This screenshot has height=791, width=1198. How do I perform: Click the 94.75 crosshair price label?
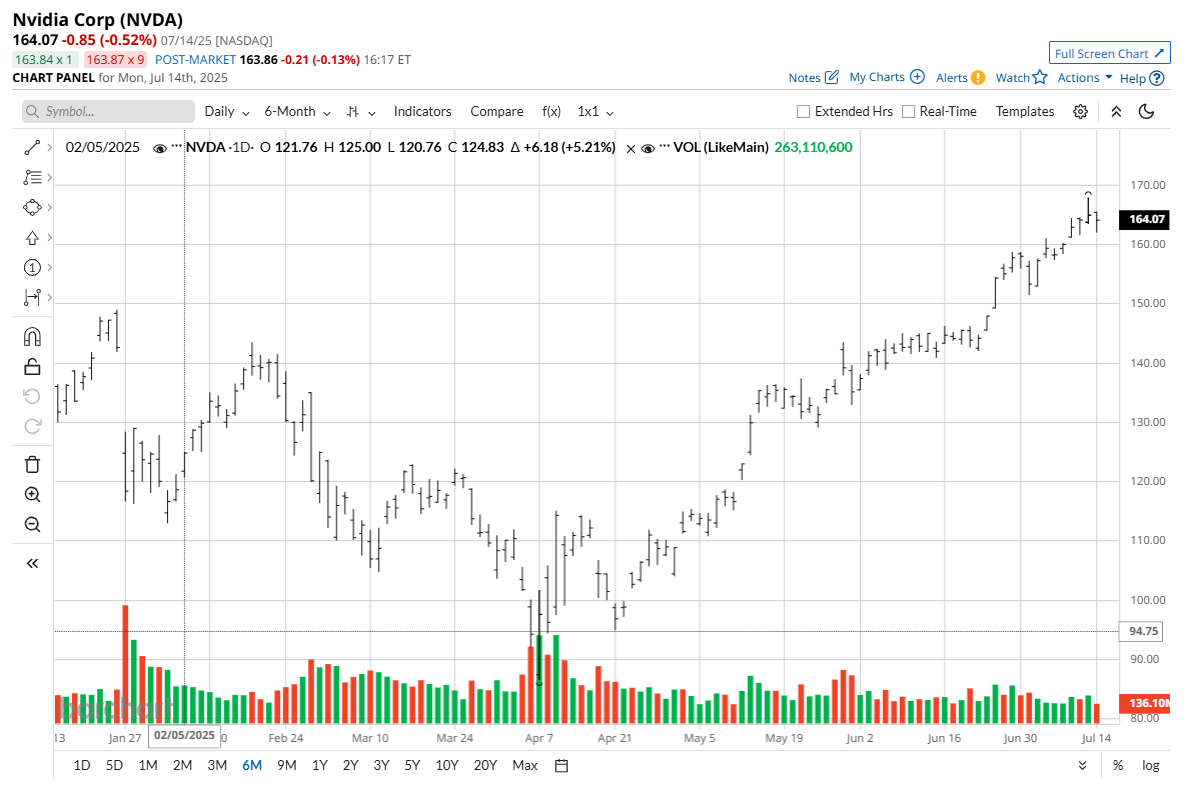tap(1143, 631)
